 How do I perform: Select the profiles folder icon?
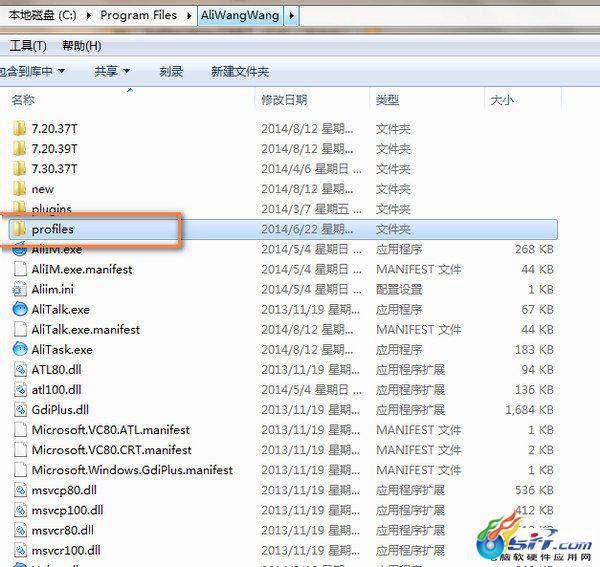[19, 229]
